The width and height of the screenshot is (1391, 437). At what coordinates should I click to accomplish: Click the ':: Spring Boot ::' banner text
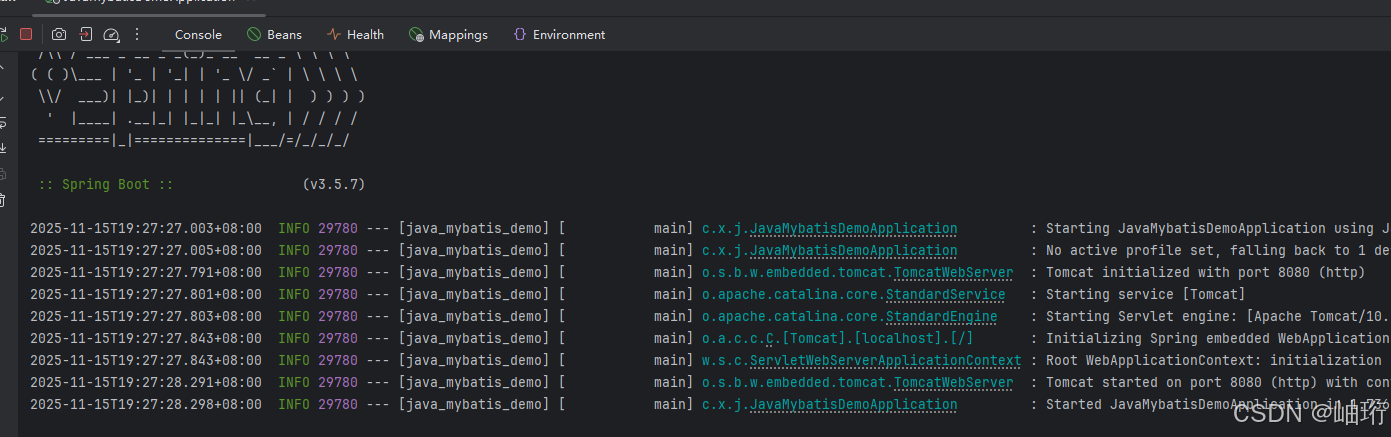(106, 185)
